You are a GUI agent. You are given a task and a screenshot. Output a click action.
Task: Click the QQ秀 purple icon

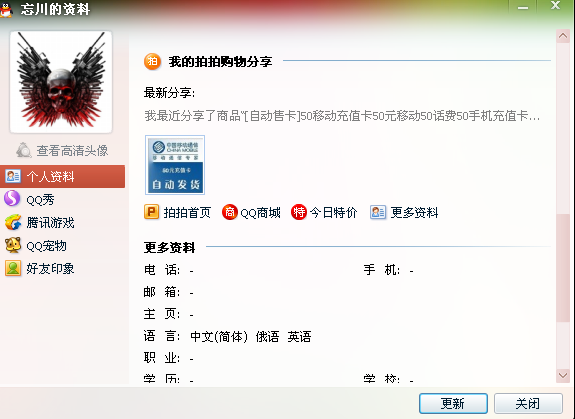[12, 199]
